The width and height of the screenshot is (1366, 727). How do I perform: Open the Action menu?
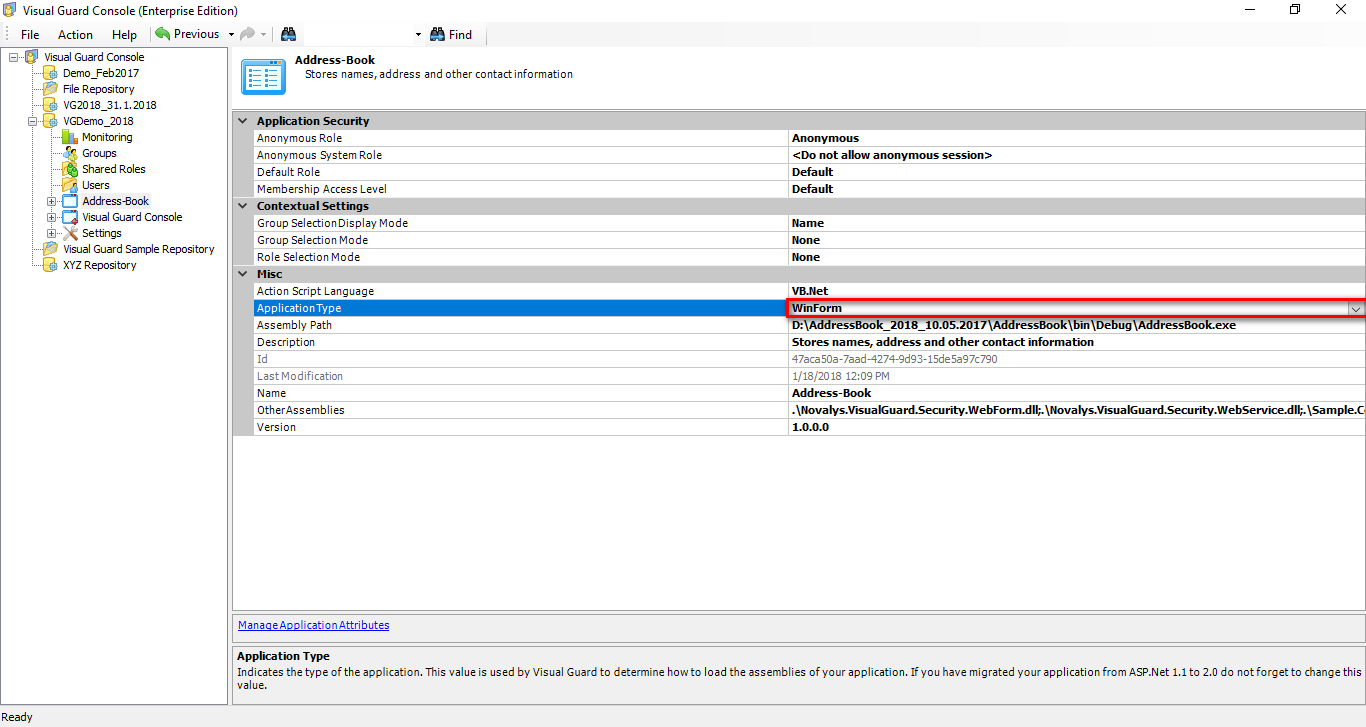(x=75, y=34)
